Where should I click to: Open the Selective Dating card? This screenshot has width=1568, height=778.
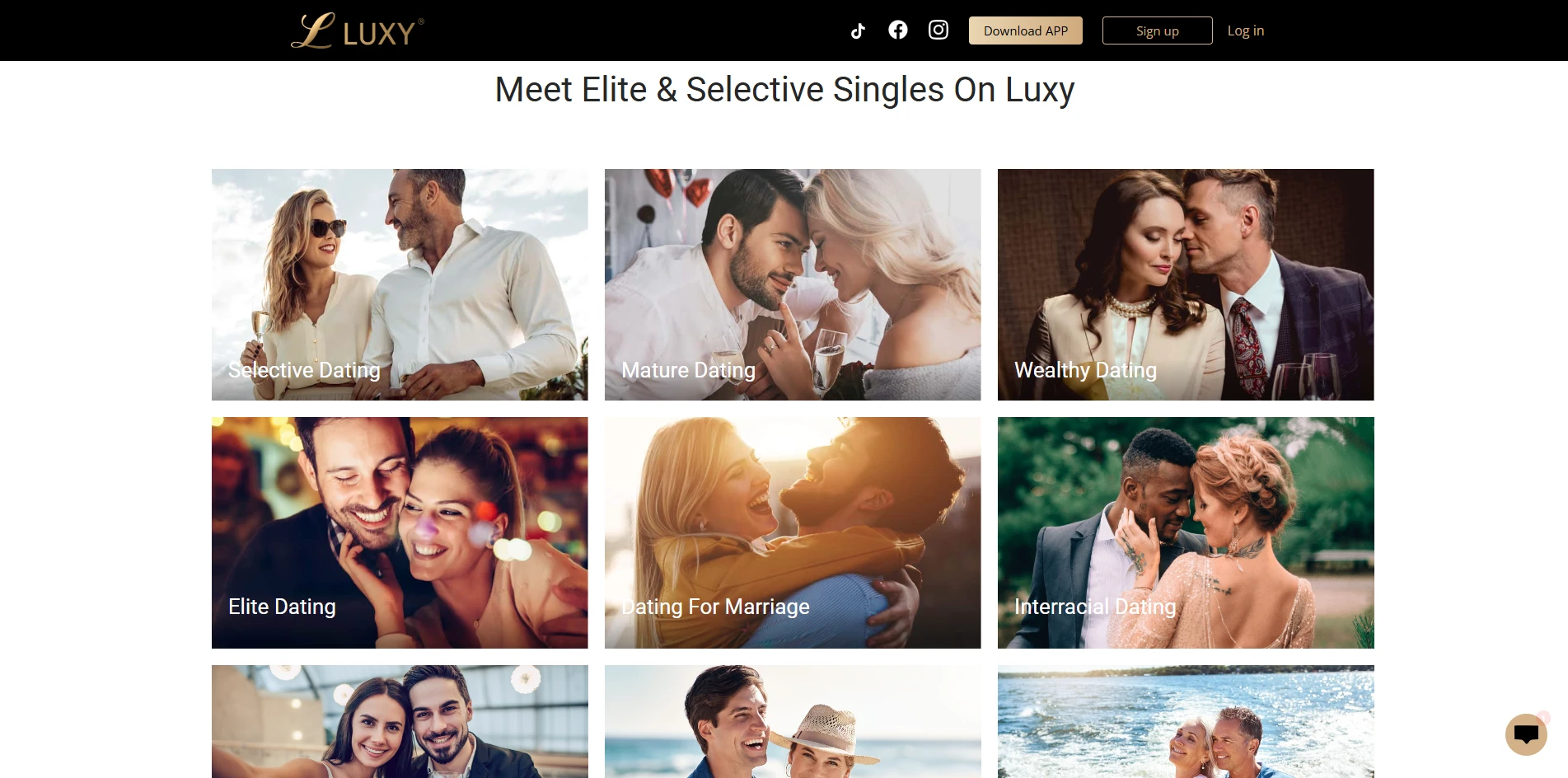tap(400, 284)
